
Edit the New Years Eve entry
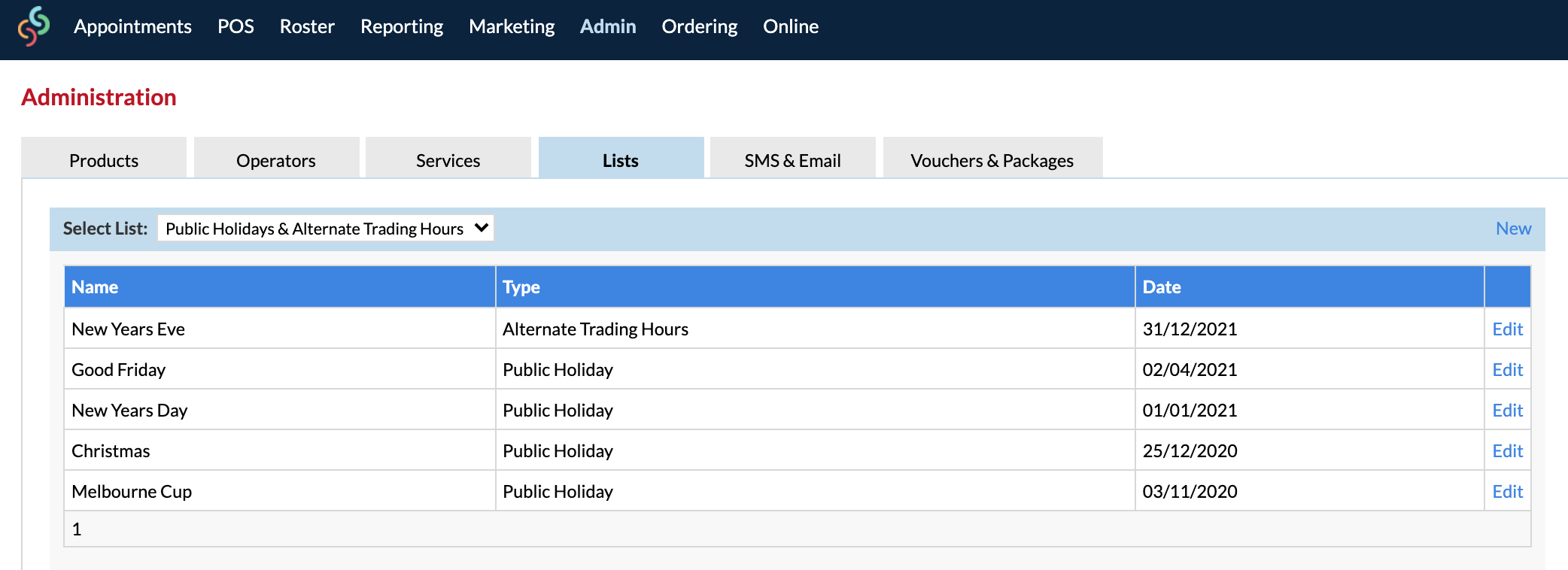pyautogui.click(x=1508, y=329)
